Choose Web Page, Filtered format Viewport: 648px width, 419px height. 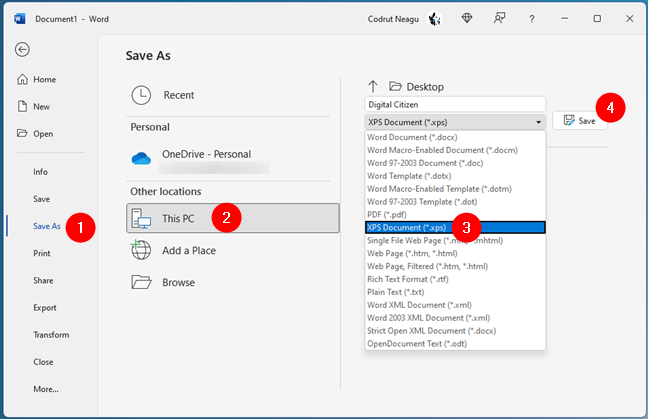click(455, 266)
